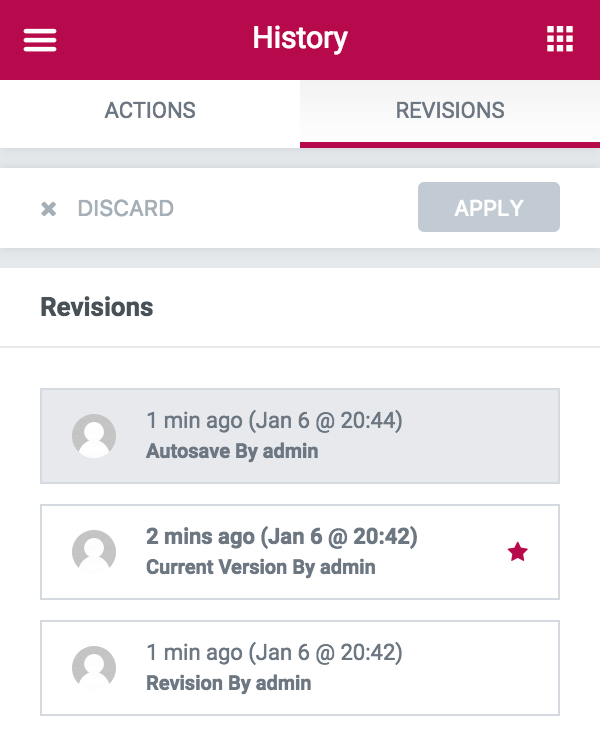The image size is (600, 756).
Task: Select the Autosave By admin label
Action: tap(232, 451)
